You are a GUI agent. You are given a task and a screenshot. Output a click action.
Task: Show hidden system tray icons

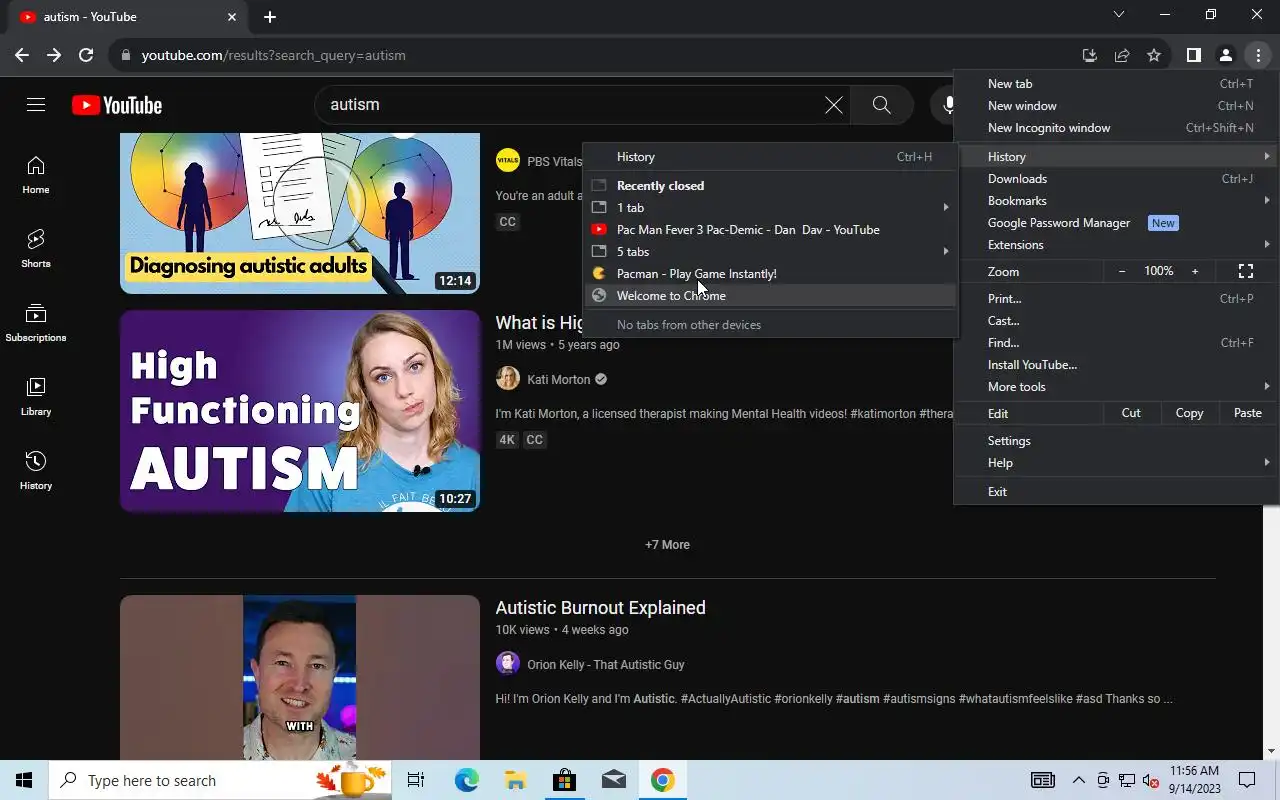click(x=1078, y=780)
